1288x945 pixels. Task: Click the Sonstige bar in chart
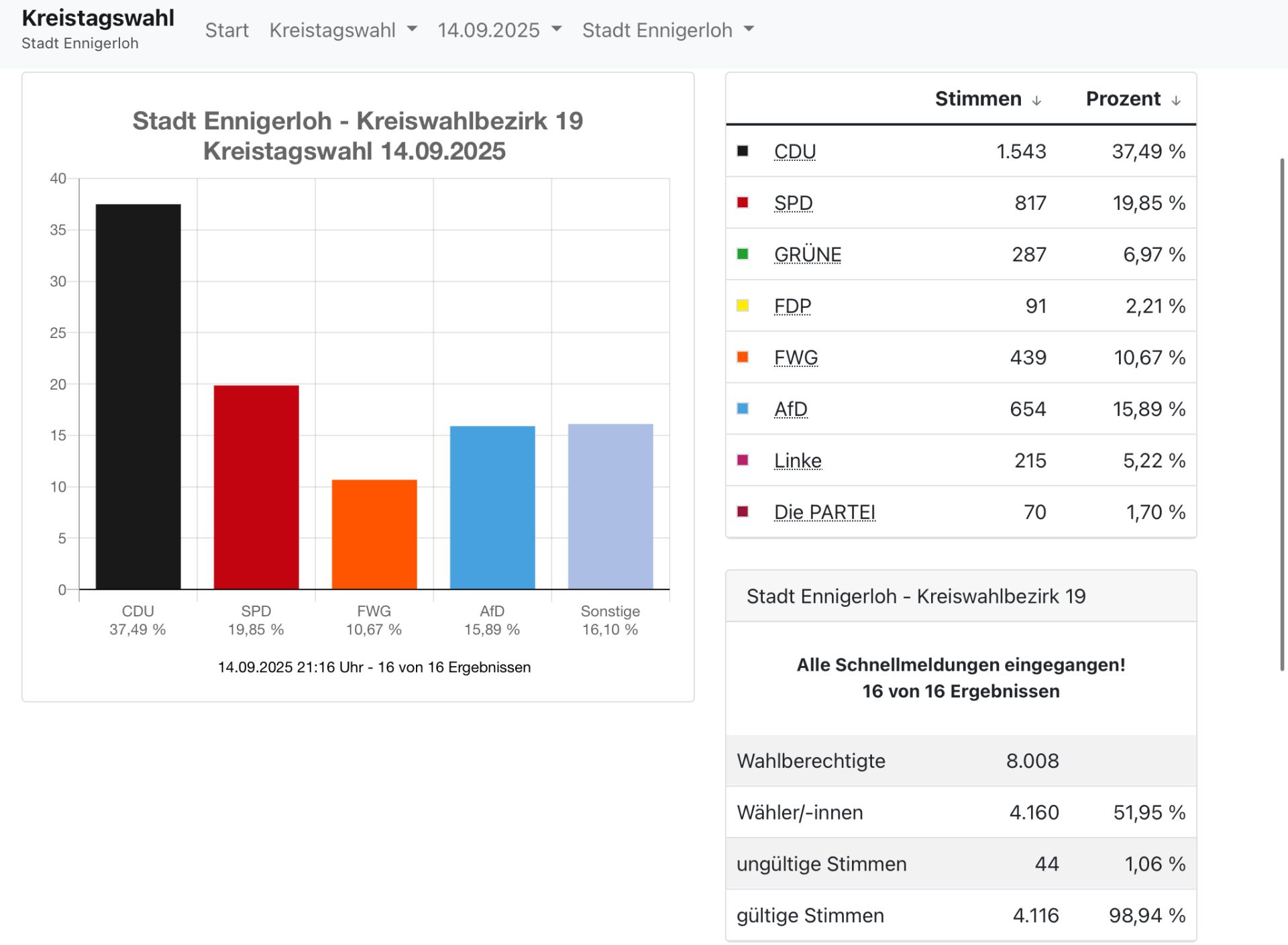click(x=610, y=506)
